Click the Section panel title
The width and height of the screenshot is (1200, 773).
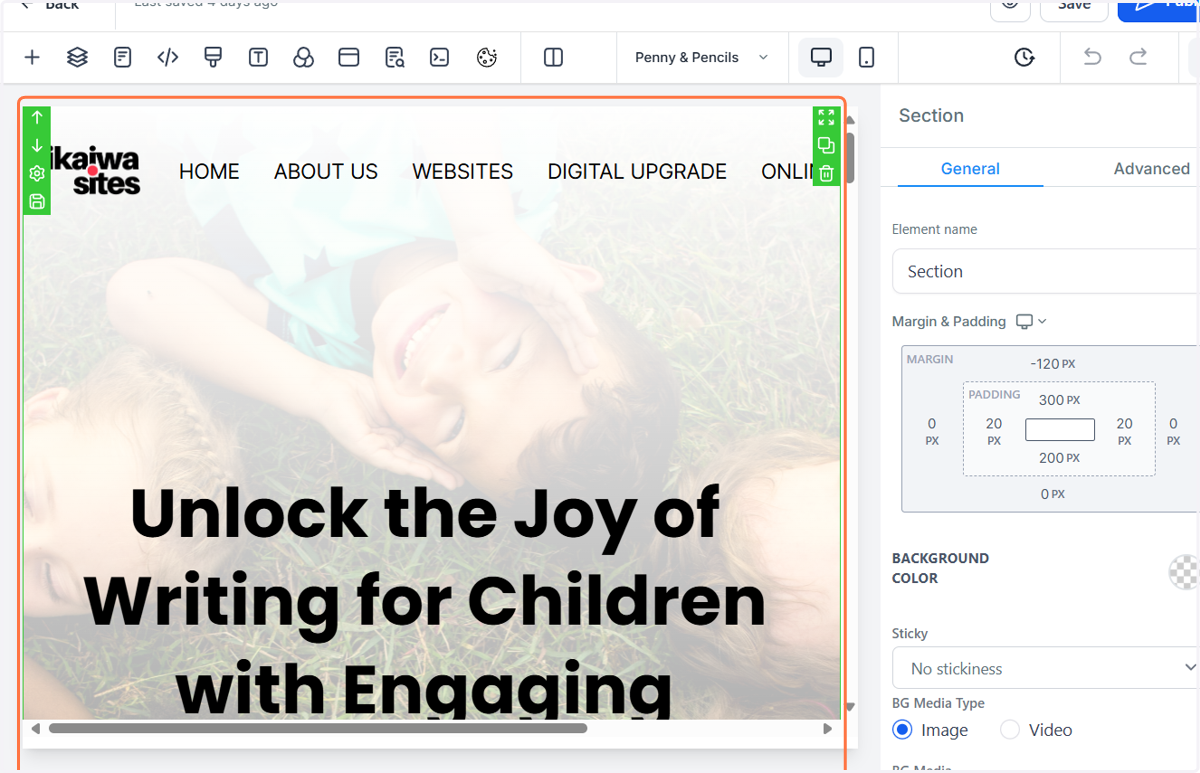931,116
